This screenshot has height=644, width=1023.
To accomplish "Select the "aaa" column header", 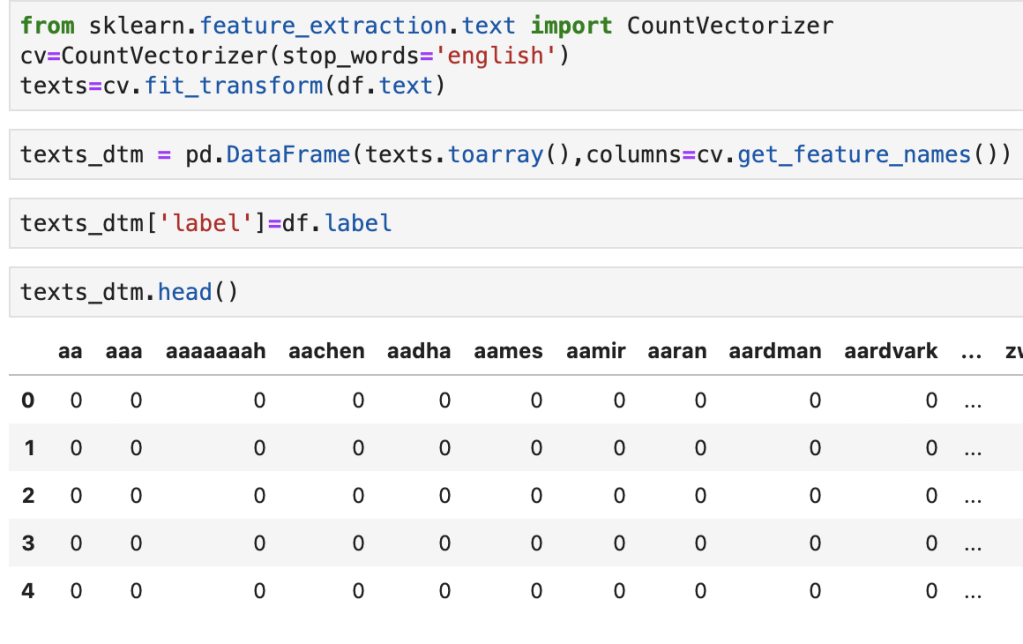I will point(123,351).
